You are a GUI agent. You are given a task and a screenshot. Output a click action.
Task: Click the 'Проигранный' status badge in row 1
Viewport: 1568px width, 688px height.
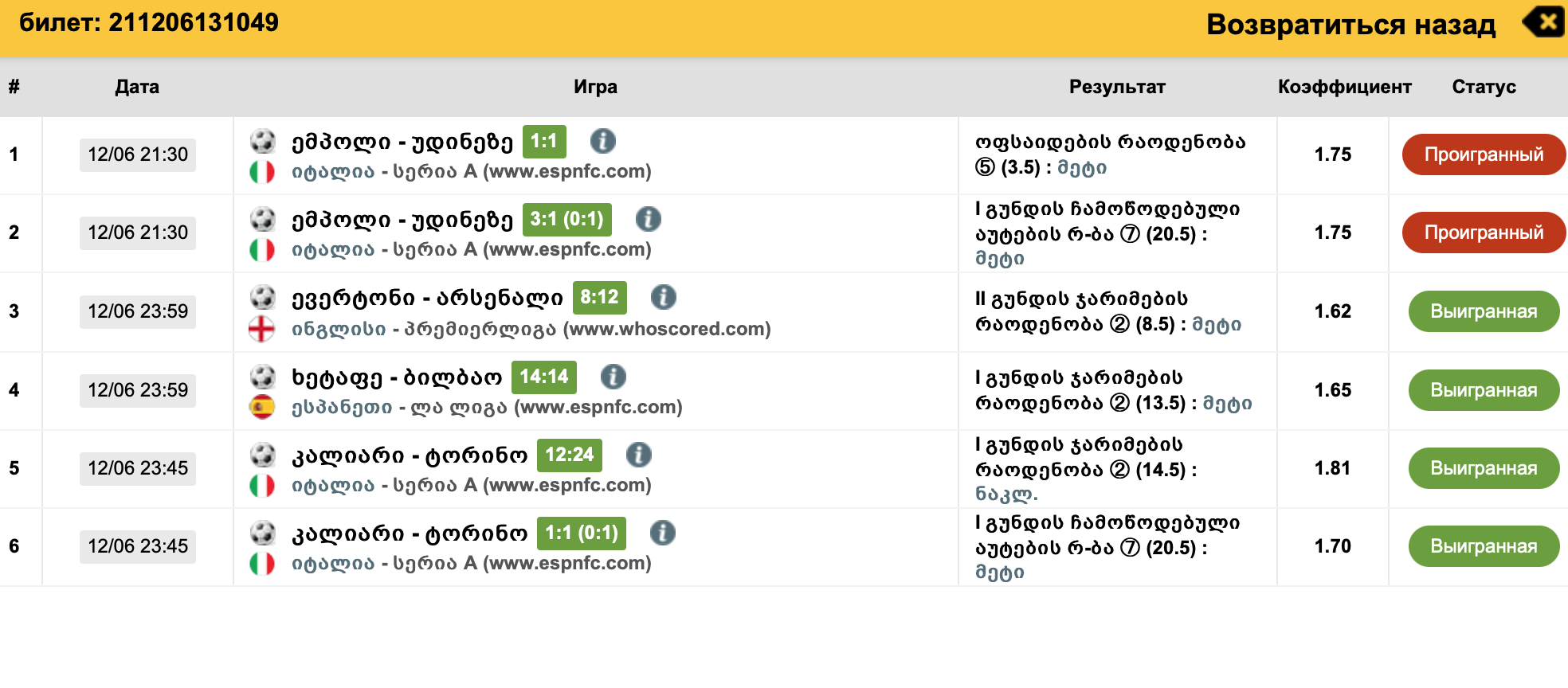tap(1483, 154)
